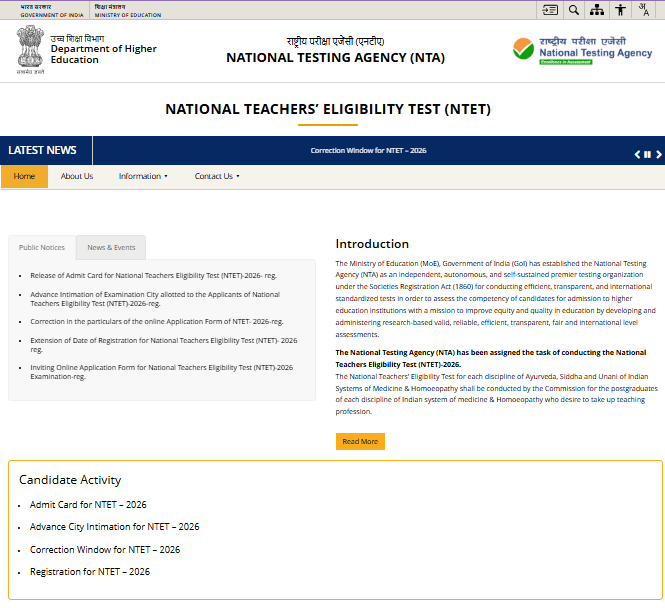The height and width of the screenshot is (608, 665).
Task: Click the language switch icon
Action: click(644, 10)
